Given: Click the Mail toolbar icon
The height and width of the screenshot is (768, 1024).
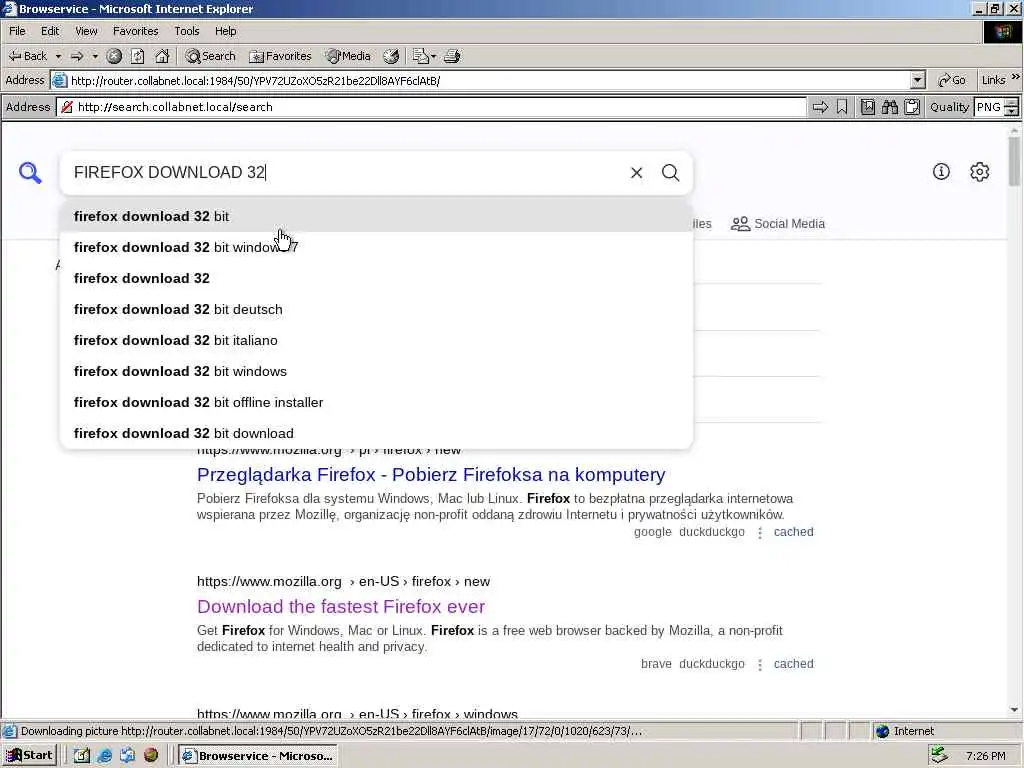Looking at the screenshot, I should (x=420, y=56).
